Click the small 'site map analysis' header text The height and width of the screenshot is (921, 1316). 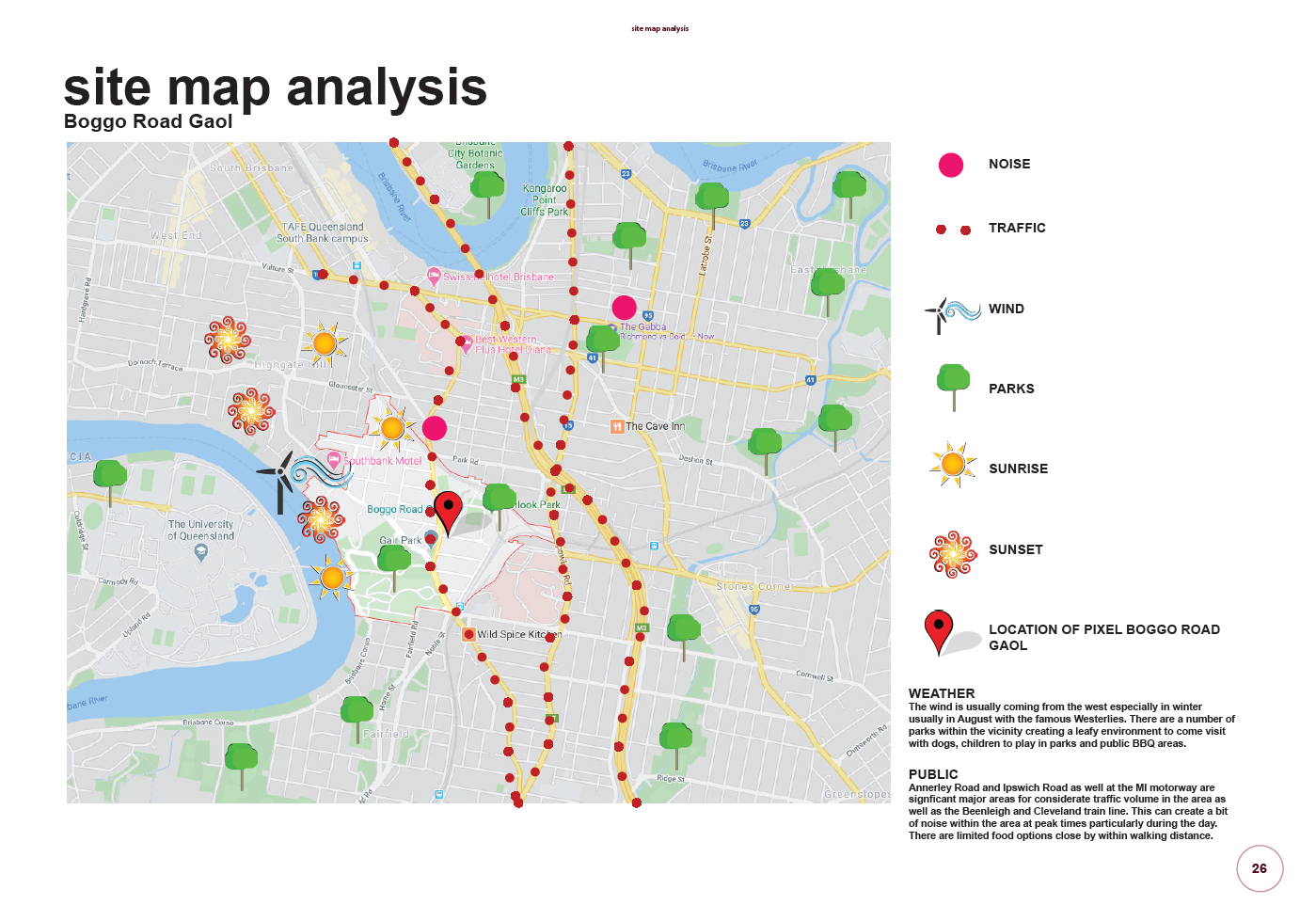[659, 29]
